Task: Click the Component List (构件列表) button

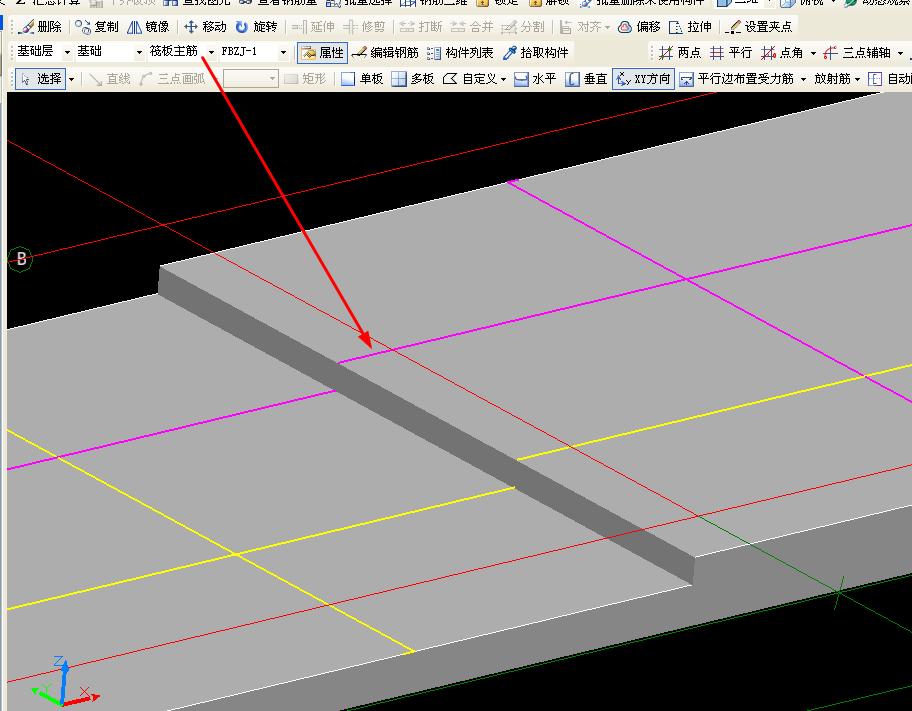Action: click(x=460, y=53)
